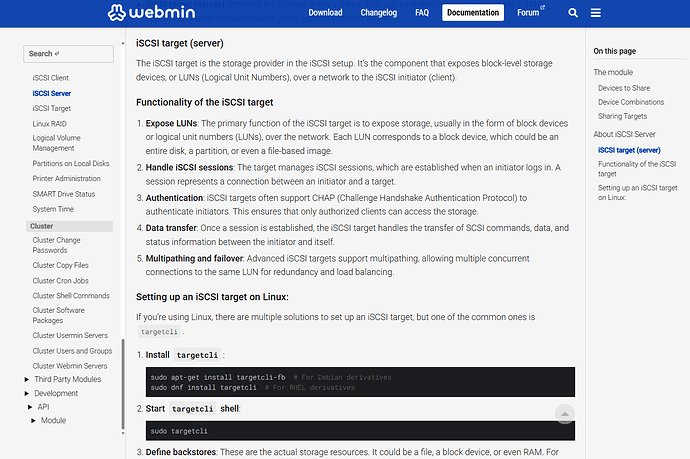Open the Forum external link
This screenshot has height=459, width=690.
tap(531, 14)
